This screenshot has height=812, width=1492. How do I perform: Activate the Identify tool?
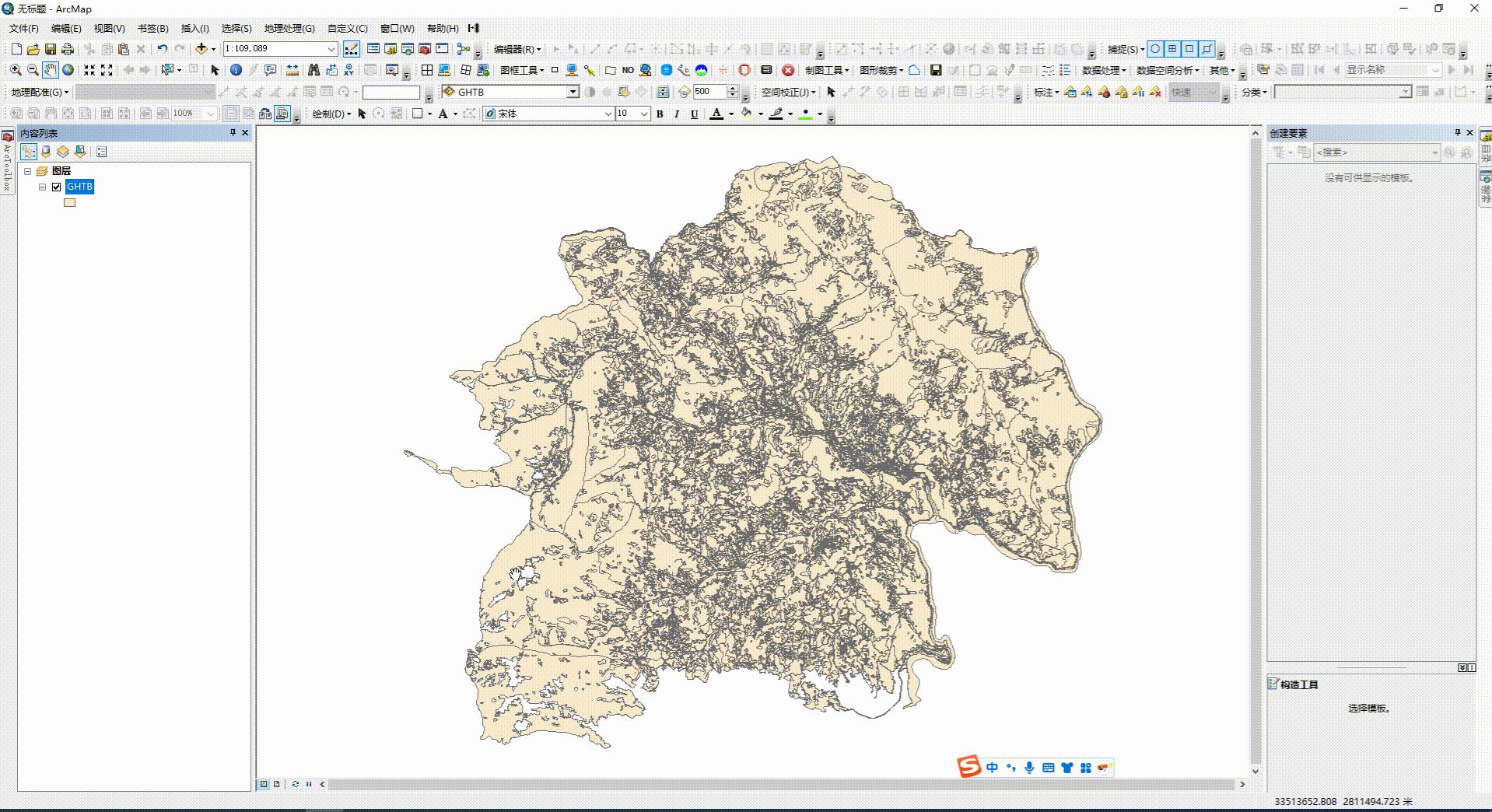[x=236, y=69]
